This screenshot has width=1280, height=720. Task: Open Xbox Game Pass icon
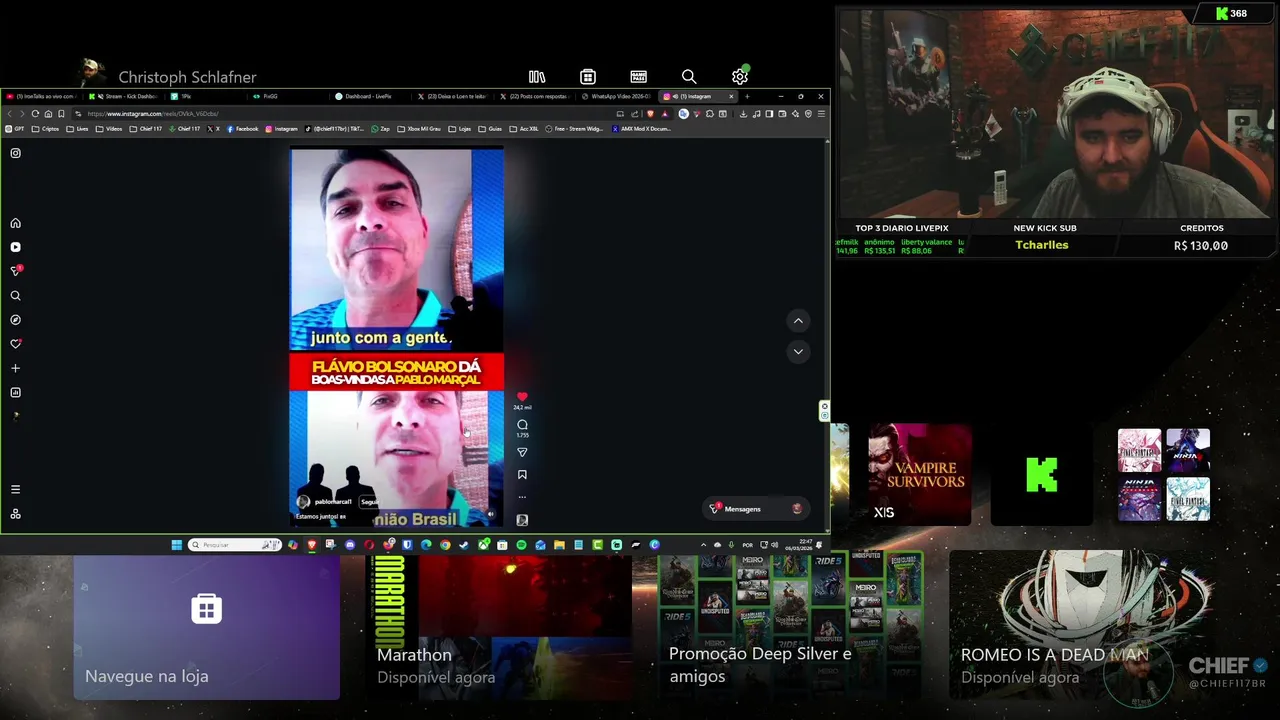(x=639, y=77)
